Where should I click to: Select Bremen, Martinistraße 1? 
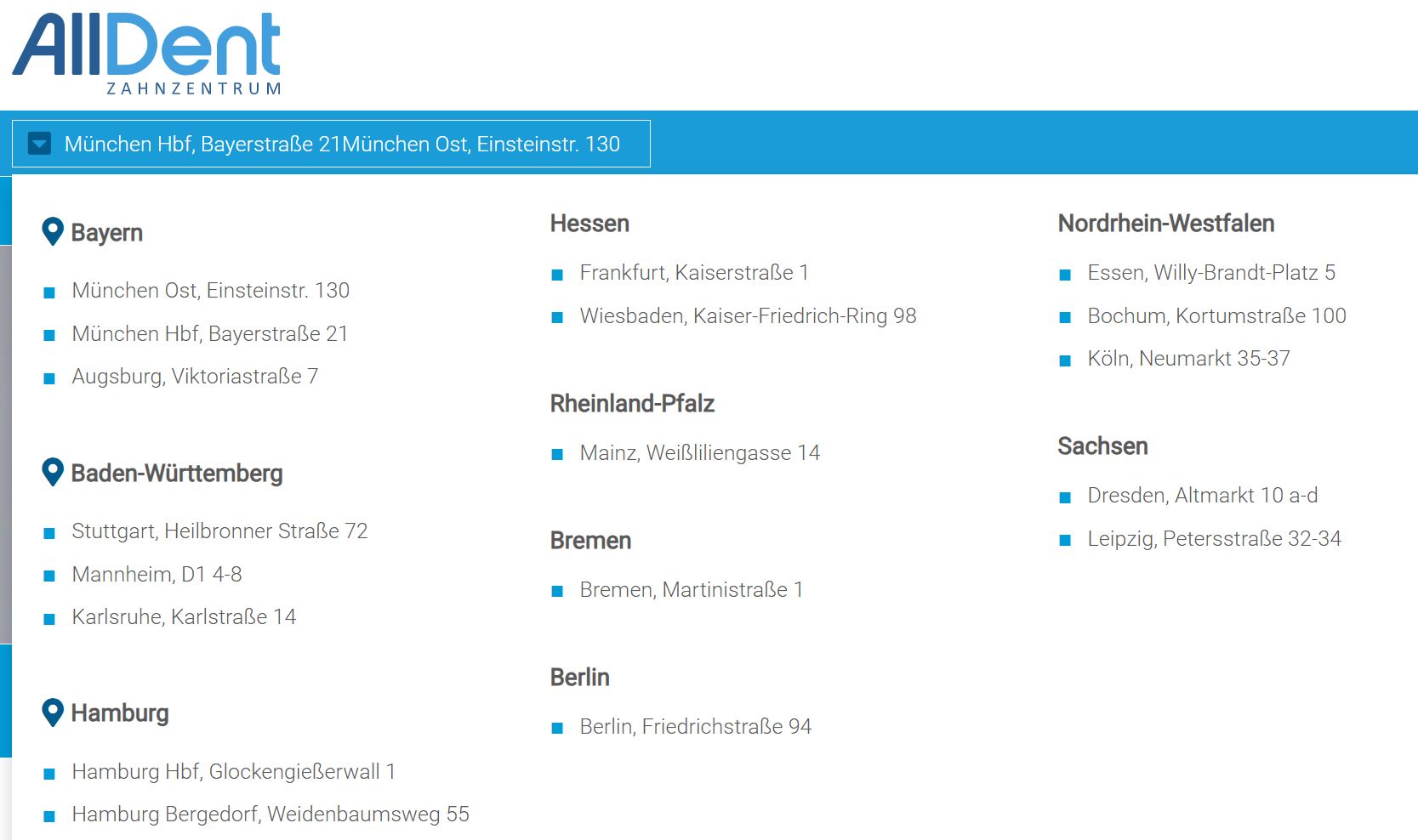pos(691,590)
